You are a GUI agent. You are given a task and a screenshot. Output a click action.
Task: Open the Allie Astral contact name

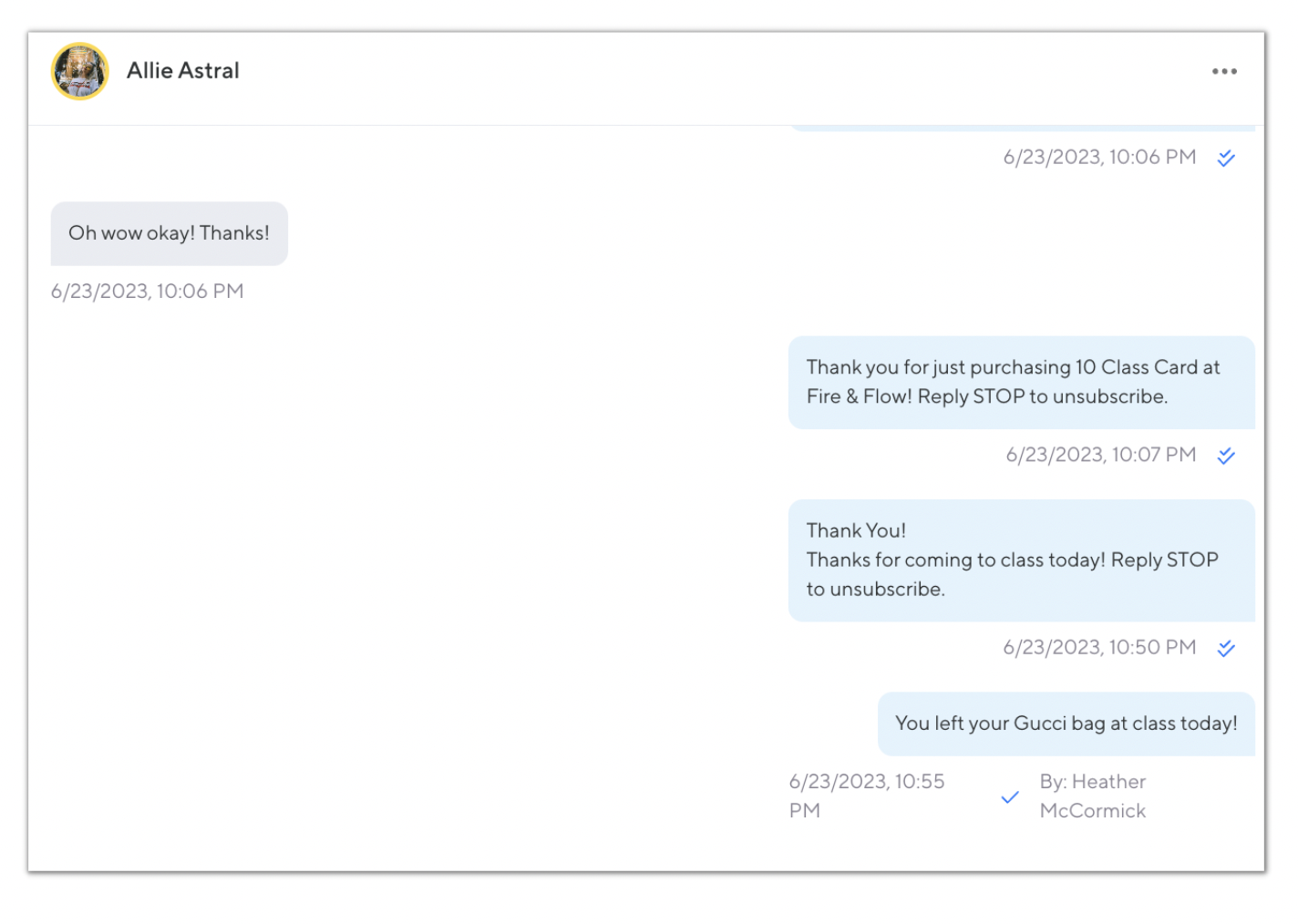182,71
